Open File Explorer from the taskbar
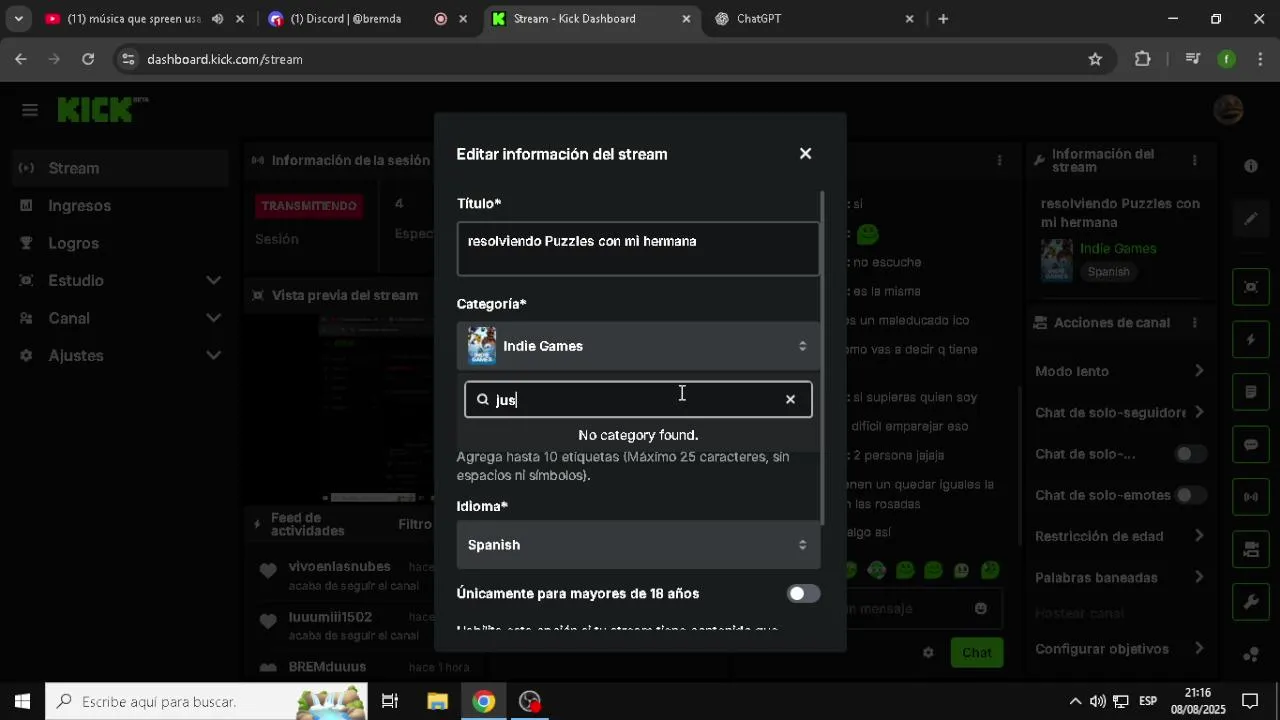The height and width of the screenshot is (720, 1280). (x=437, y=701)
